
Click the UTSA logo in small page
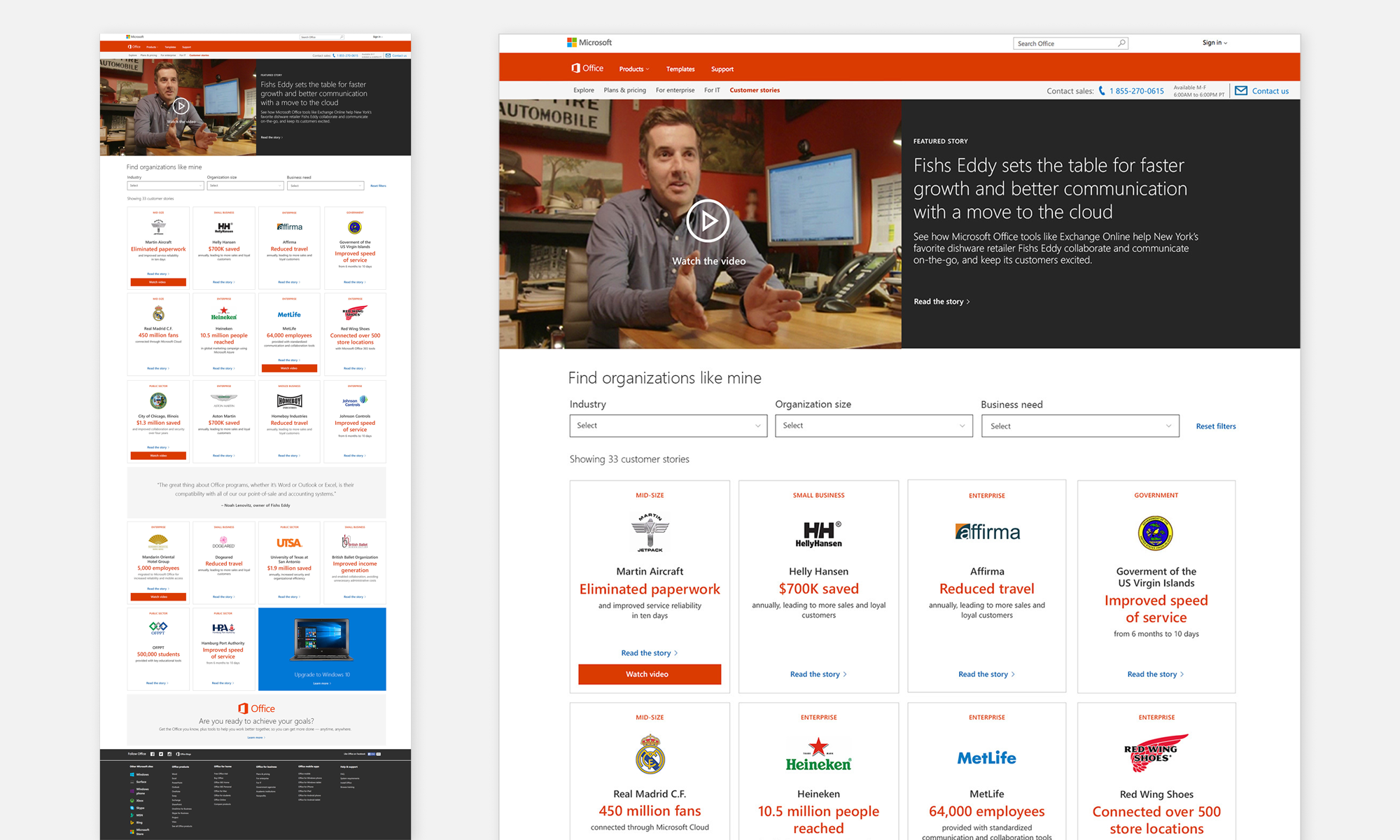coord(289,542)
